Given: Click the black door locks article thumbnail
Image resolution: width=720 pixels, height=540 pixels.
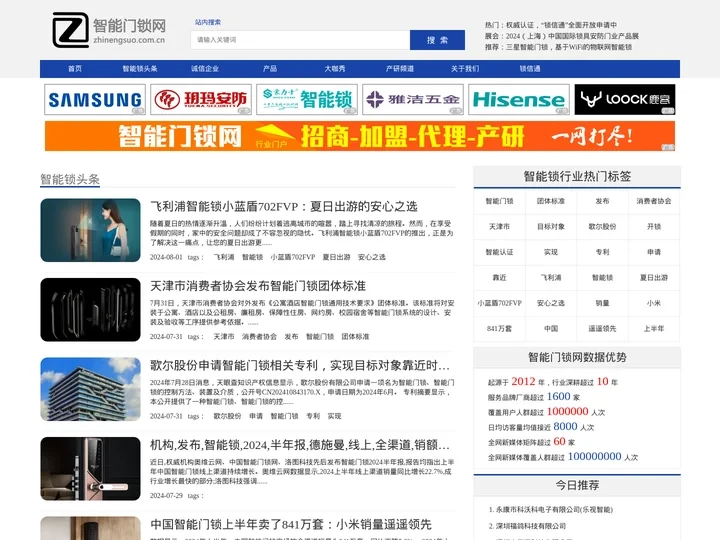Looking at the screenshot, I should [x=90, y=309].
